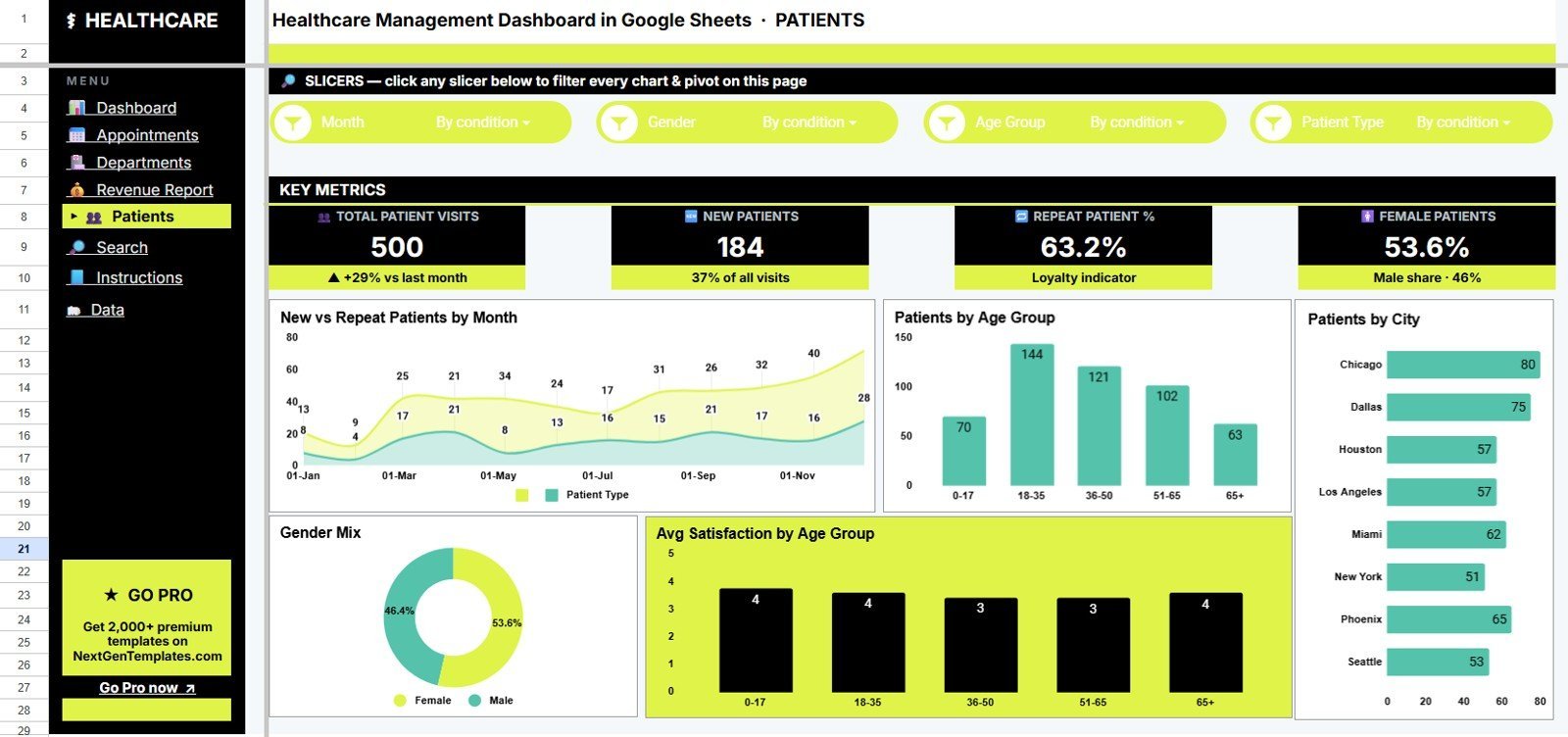Click the Gender slicer filter icon
Image resolution: width=1568 pixels, height=737 pixels.
tap(618, 123)
